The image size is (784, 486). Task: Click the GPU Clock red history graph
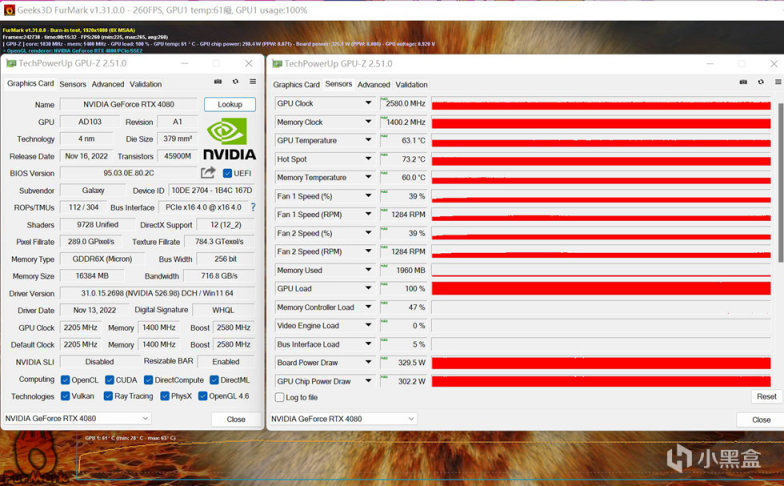coord(601,104)
